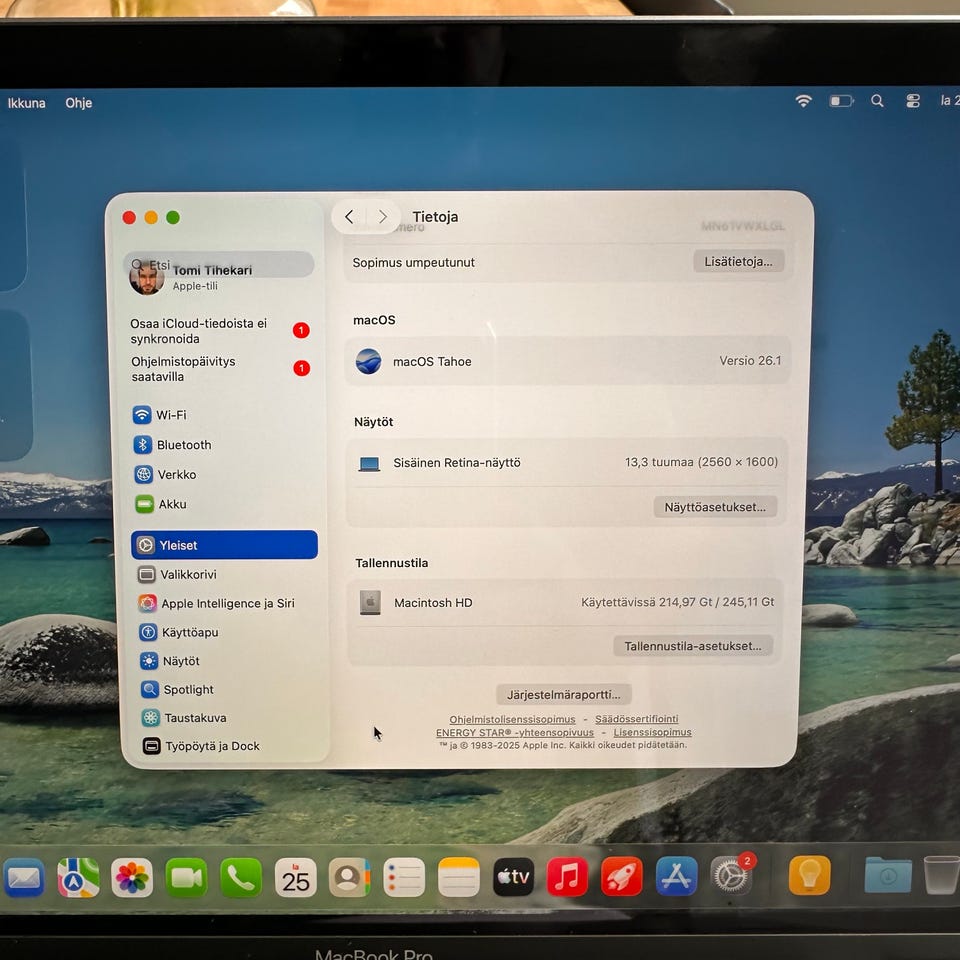Open the Säädössertifiointi link
This screenshot has width=960, height=960.
[x=637, y=719]
